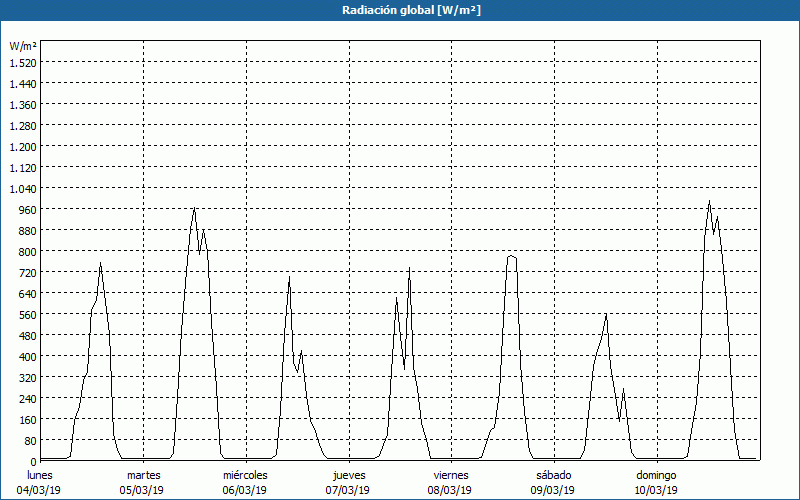The image size is (800, 500).
Task: Select the 1.280 y-axis value
Action: click(23, 126)
